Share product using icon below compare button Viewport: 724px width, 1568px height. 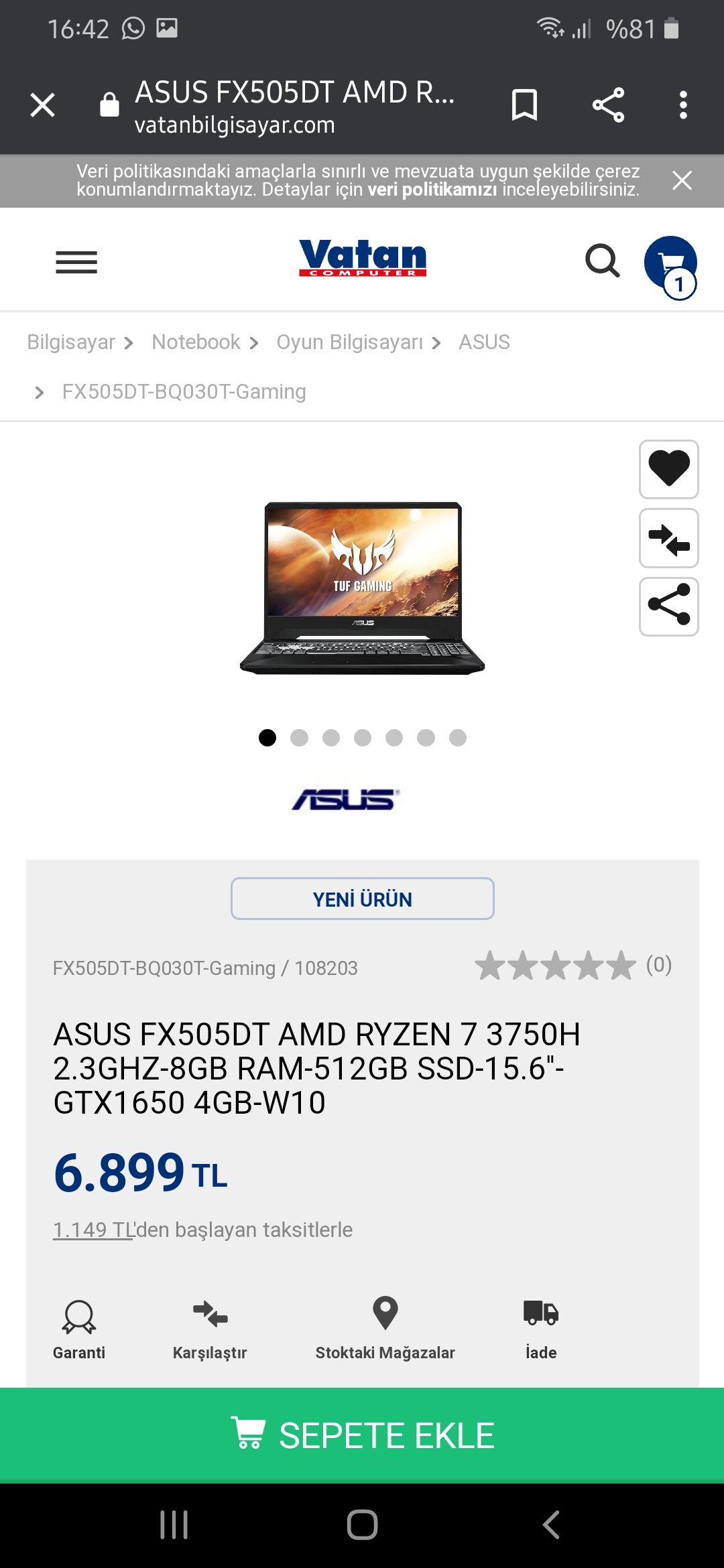669,606
